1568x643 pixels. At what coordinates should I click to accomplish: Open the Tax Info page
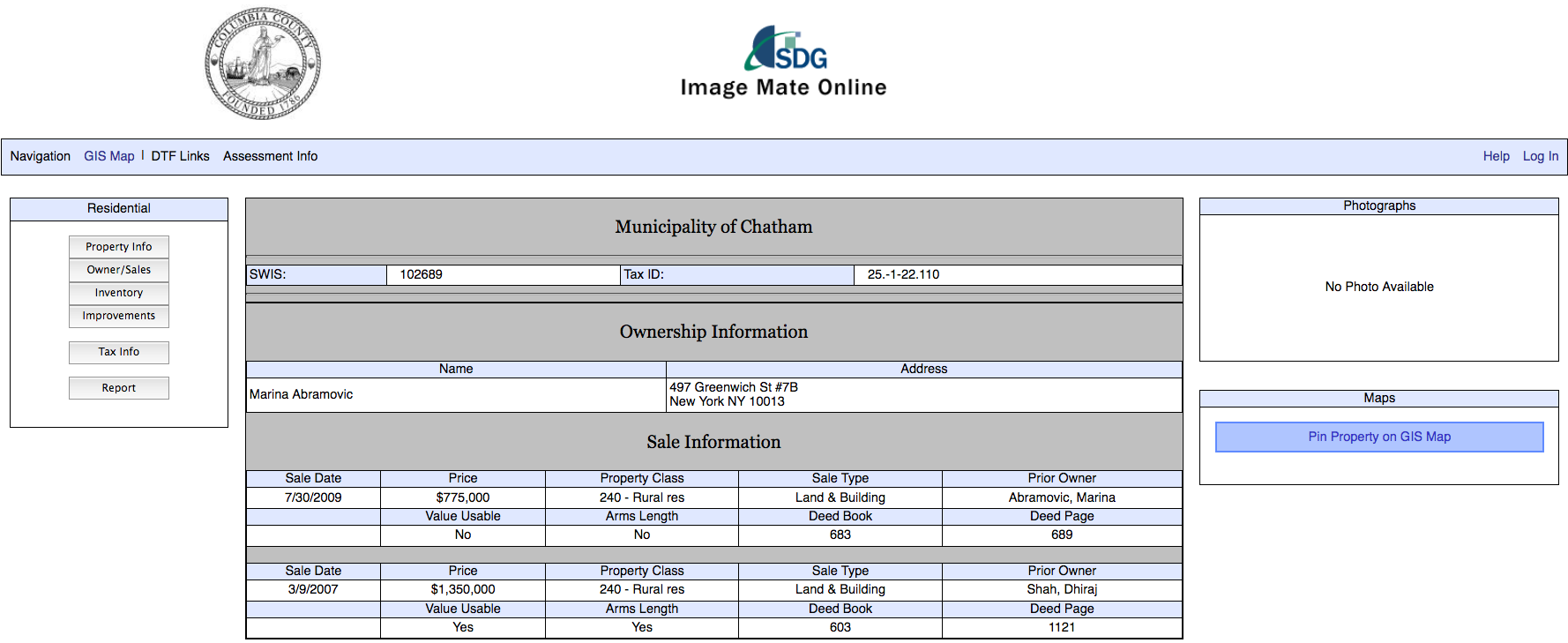(119, 352)
